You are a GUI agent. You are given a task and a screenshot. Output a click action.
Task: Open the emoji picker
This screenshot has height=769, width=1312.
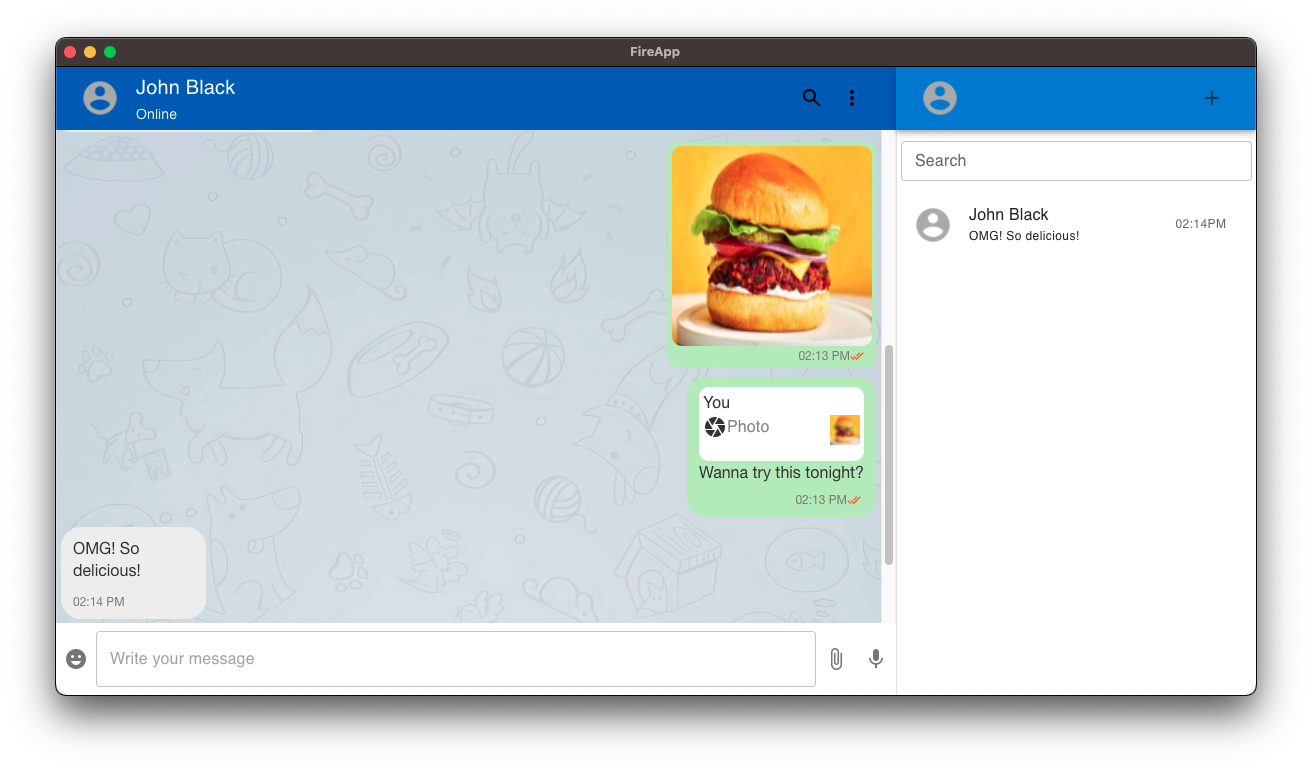click(76, 658)
